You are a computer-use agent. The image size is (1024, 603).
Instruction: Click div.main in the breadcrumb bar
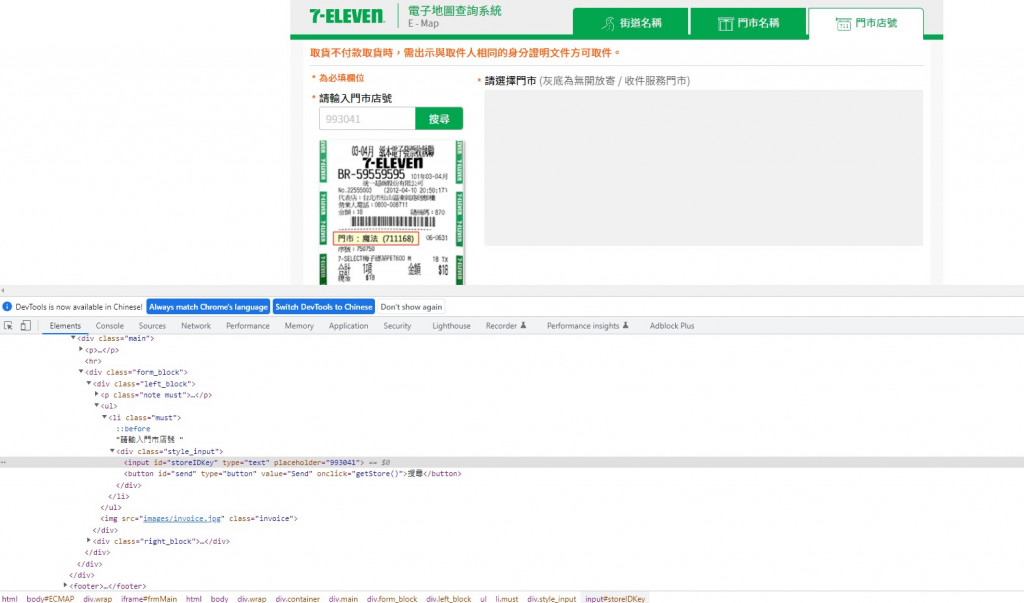coord(344,598)
